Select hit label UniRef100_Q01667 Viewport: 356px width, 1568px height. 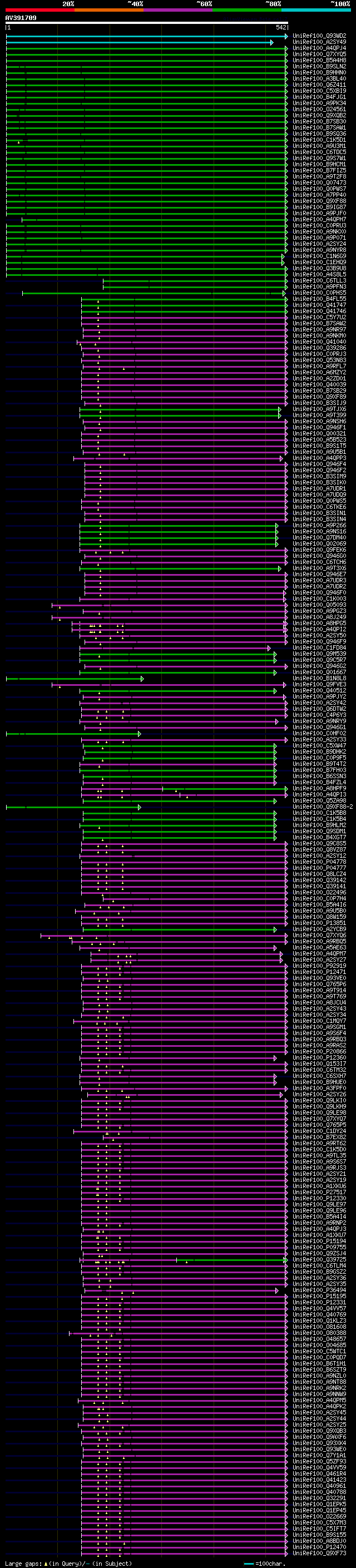point(319,672)
